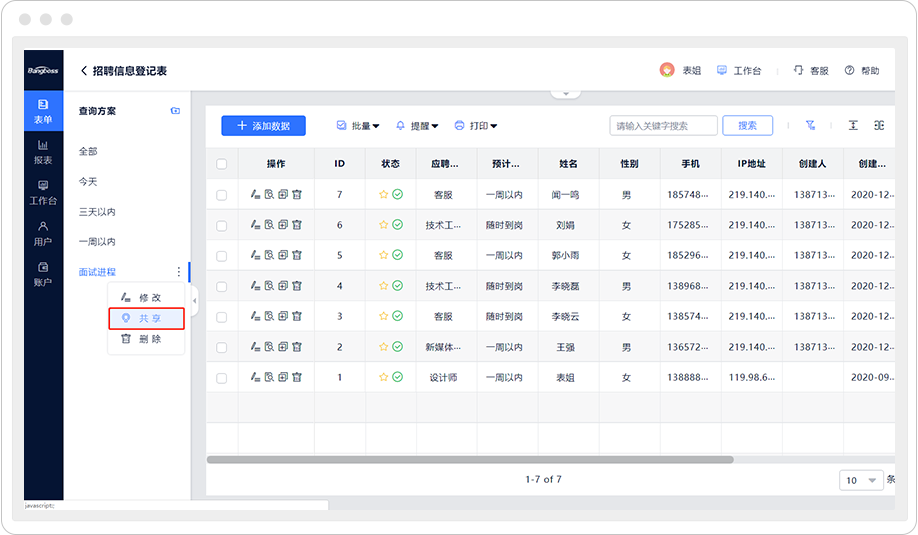Tick the select-all checkbox in table header
918x535 pixels.
point(222,164)
